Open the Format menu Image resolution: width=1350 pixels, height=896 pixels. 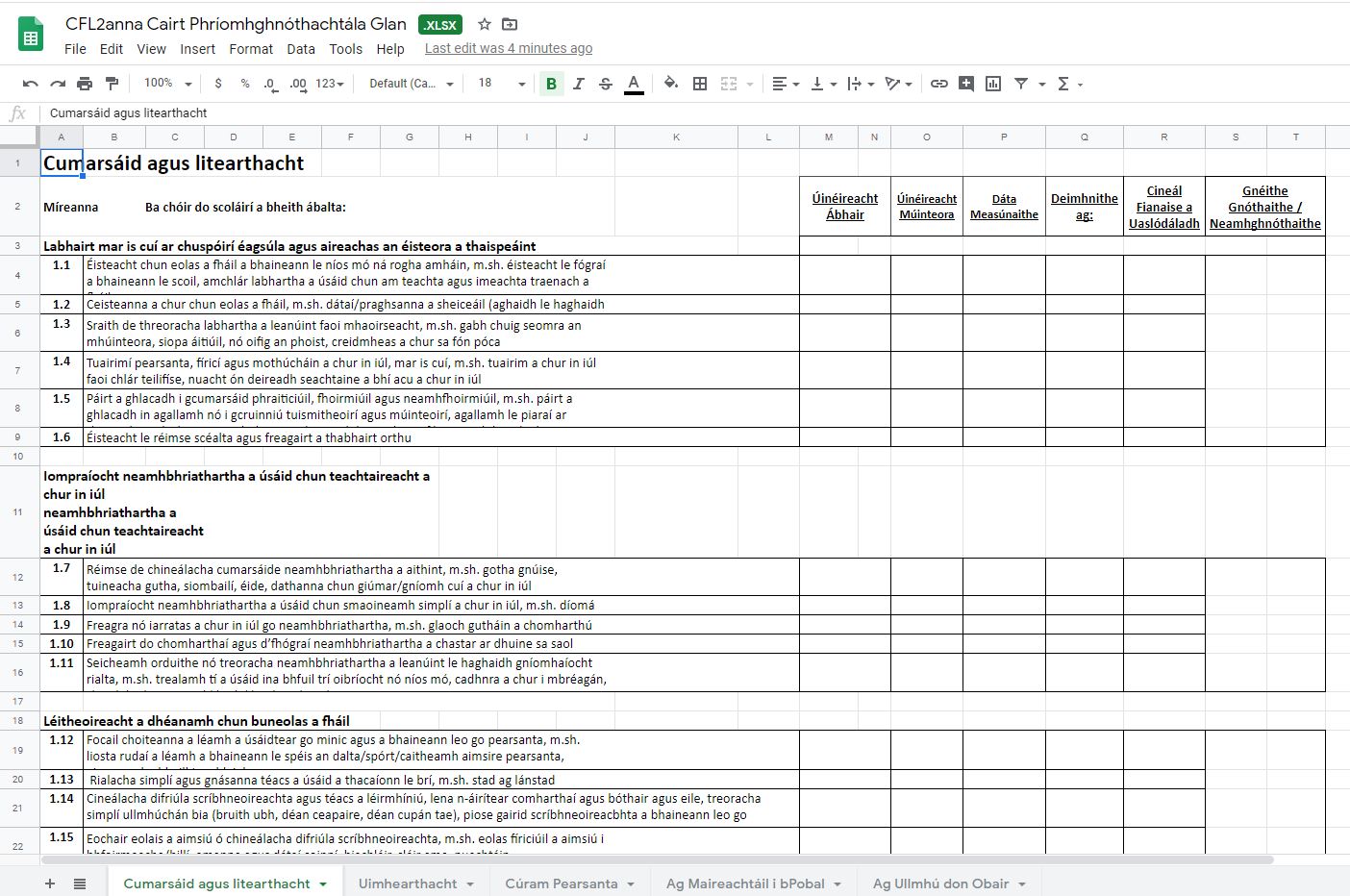point(251,49)
